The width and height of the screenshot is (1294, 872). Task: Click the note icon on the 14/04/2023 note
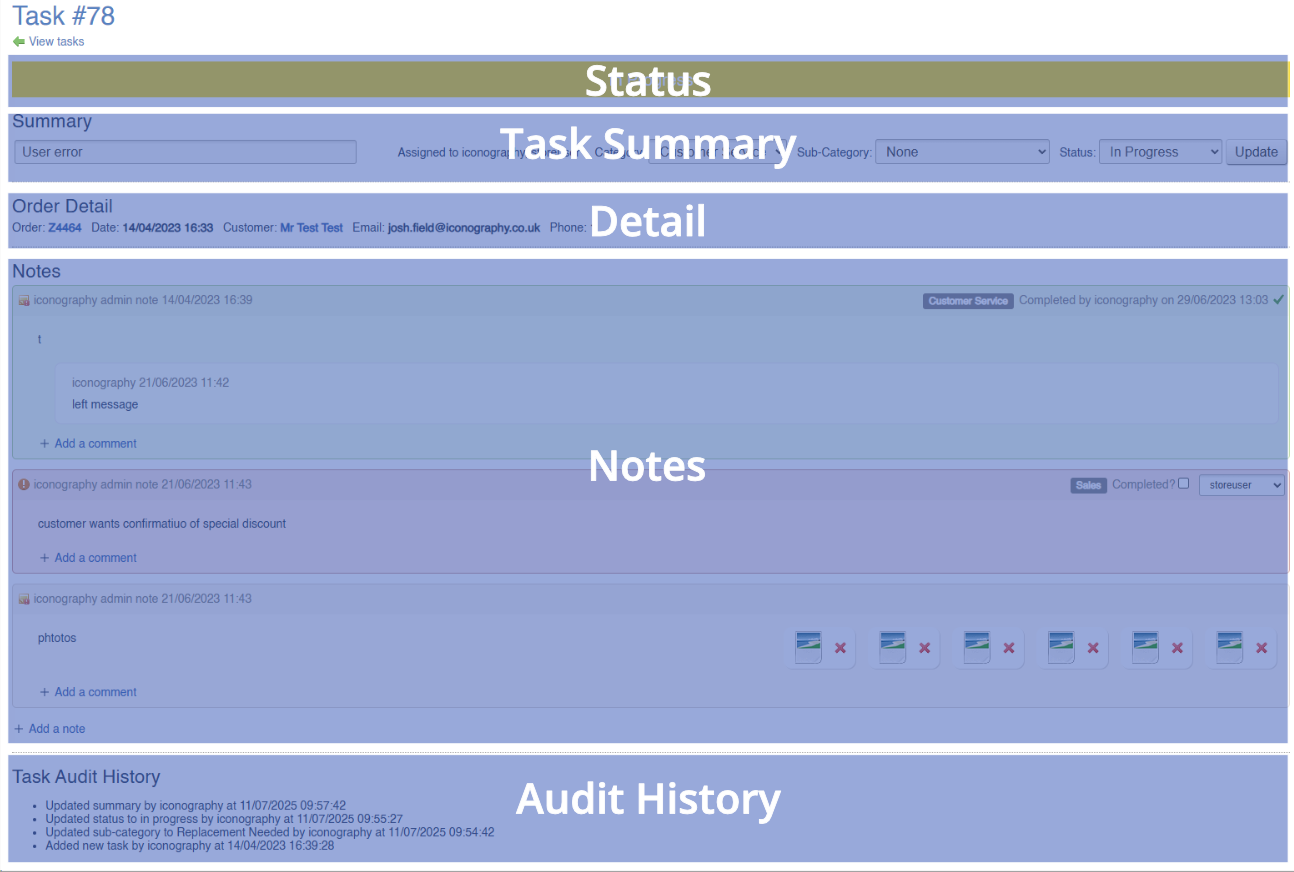point(24,300)
